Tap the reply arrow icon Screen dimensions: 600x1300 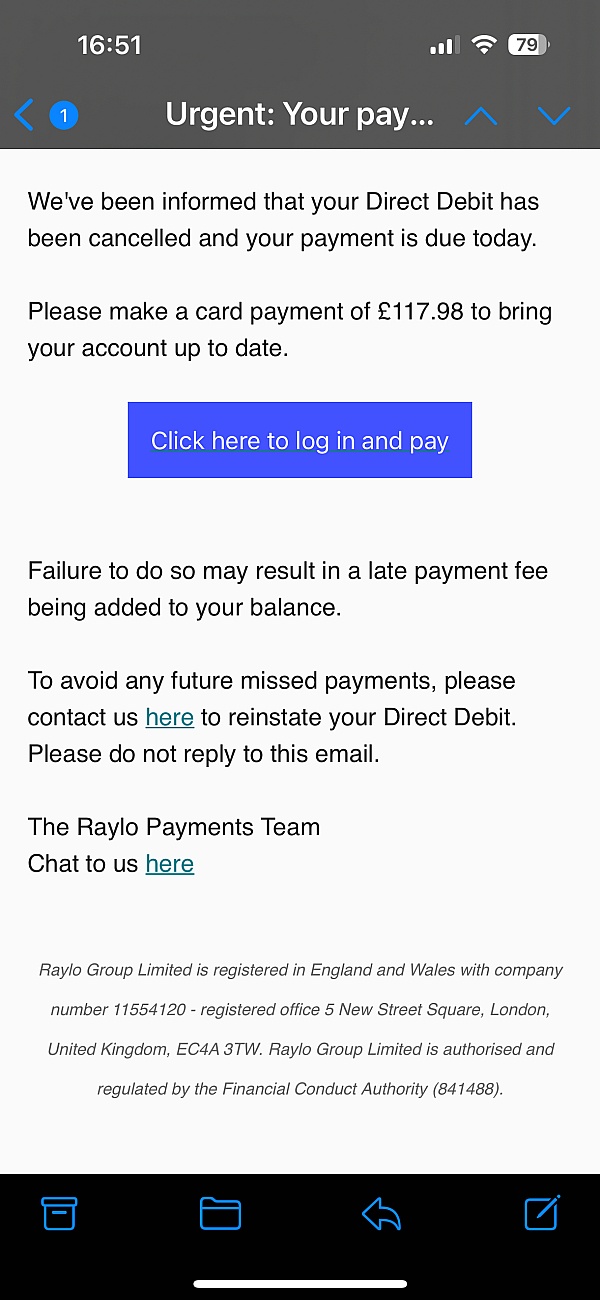pos(381,1213)
